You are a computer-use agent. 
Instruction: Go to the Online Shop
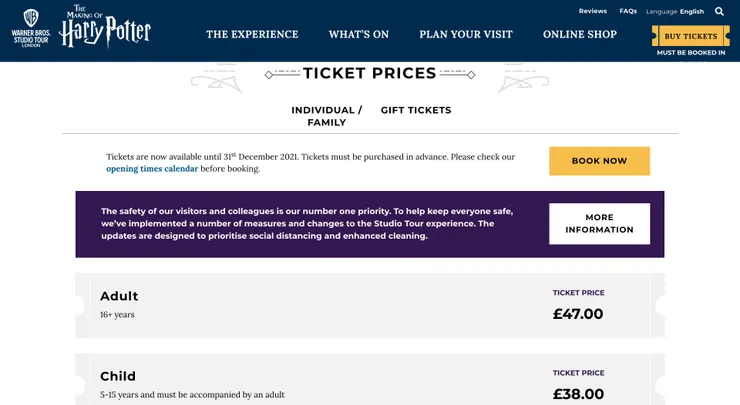(580, 34)
